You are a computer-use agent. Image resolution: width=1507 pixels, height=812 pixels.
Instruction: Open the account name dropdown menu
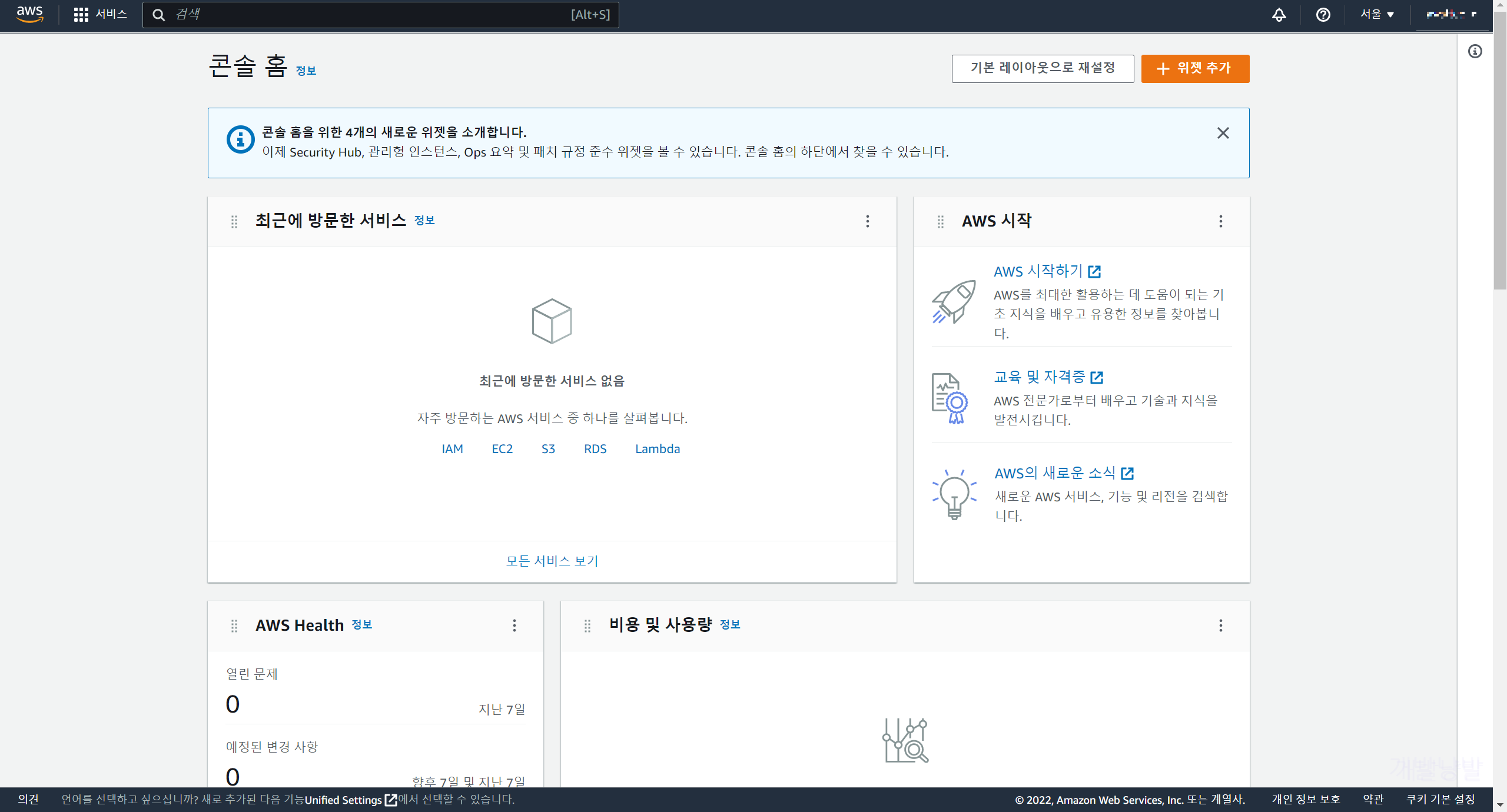coord(1451,14)
